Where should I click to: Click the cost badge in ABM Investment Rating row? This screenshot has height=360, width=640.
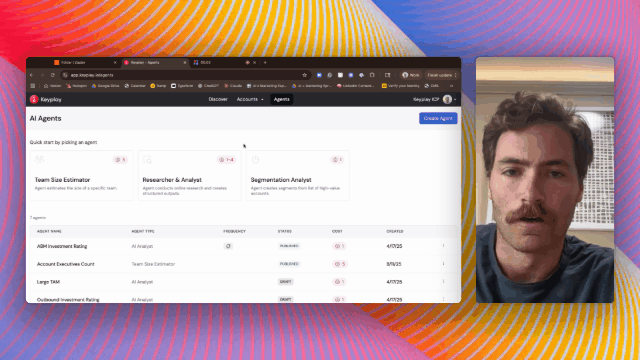pyautogui.click(x=339, y=246)
